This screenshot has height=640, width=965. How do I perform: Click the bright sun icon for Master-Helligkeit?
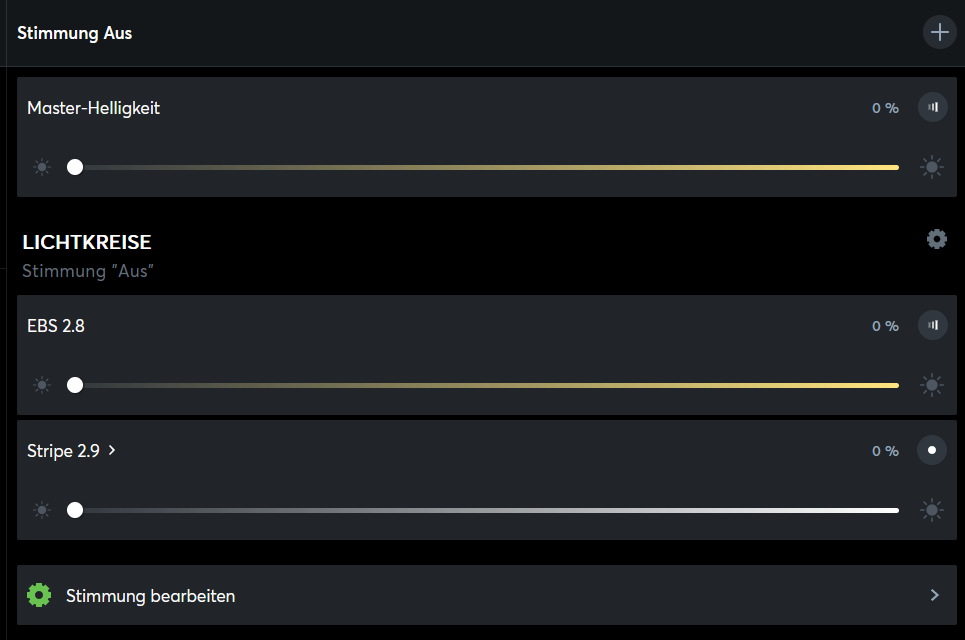(932, 167)
